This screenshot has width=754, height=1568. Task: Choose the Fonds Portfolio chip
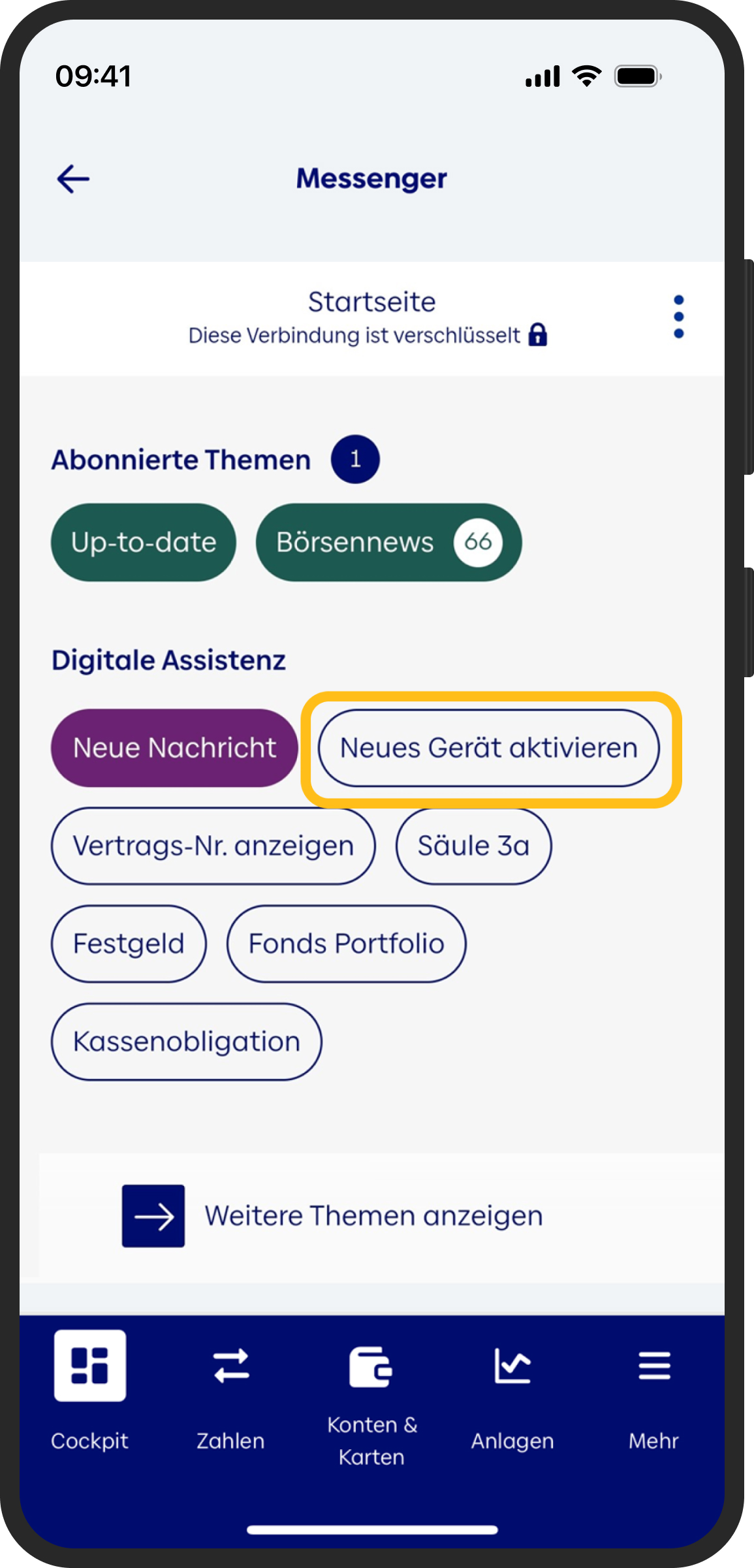(347, 944)
